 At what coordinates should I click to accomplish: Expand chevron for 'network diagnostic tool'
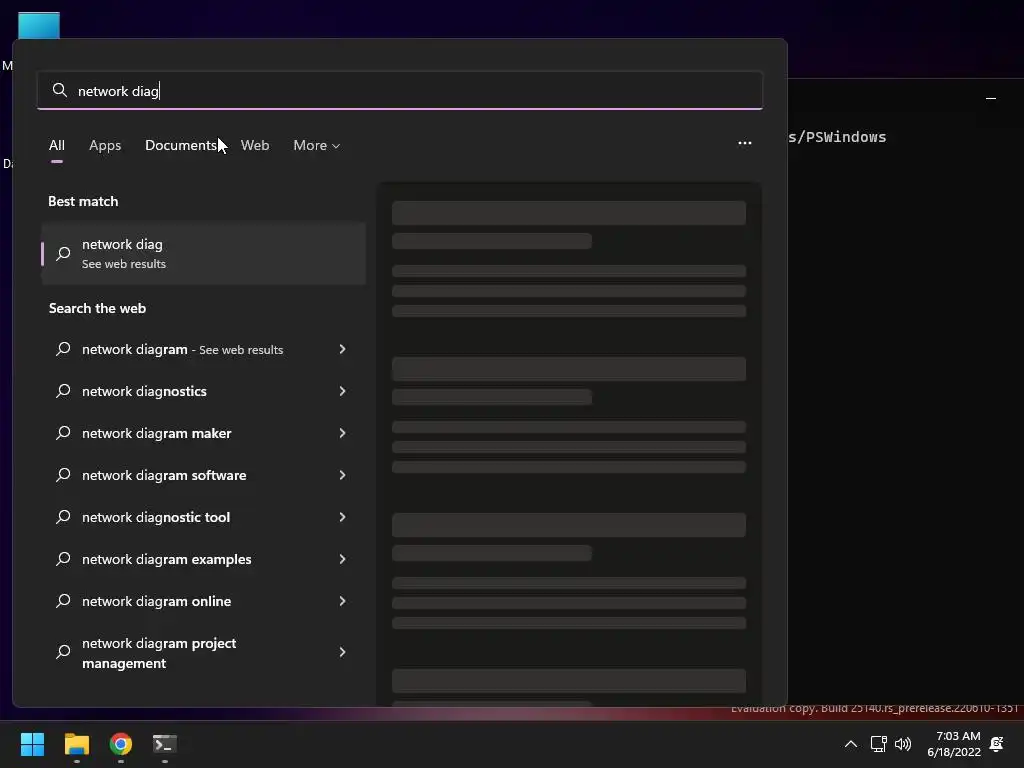click(x=342, y=517)
